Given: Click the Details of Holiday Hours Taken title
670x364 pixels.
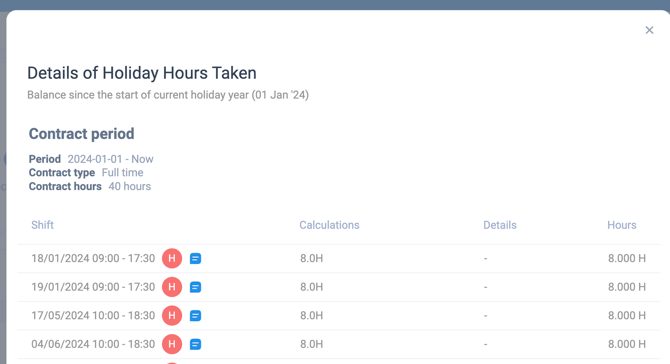Looking at the screenshot, I should click(142, 73).
